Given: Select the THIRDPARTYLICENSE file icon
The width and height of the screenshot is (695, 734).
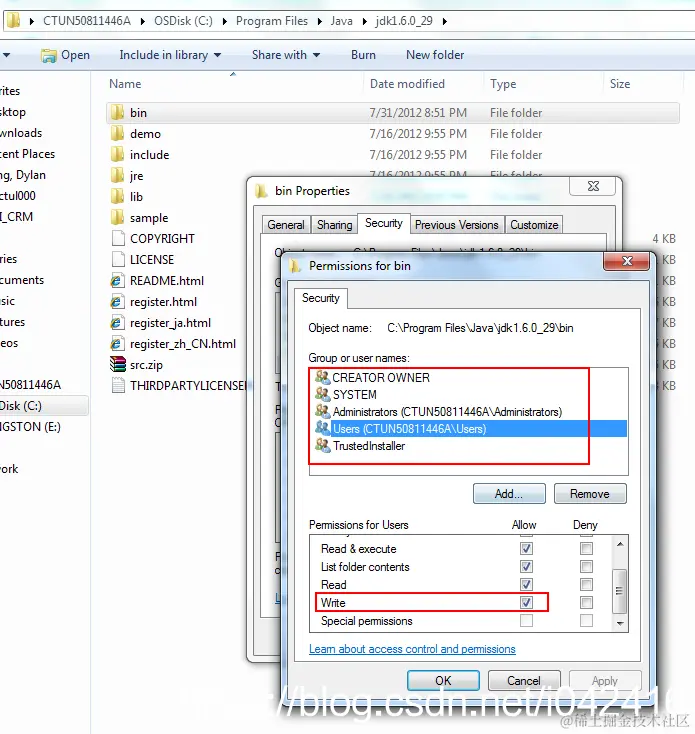Looking at the screenshot, I should click(x=118, y=386).
